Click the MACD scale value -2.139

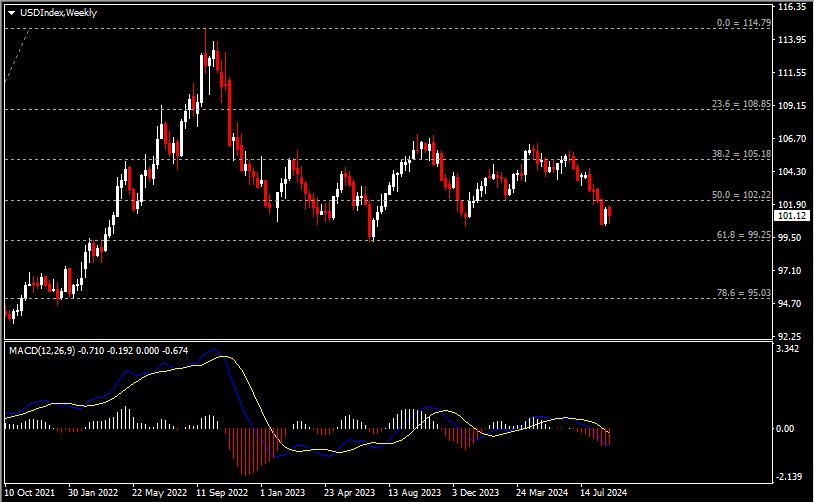pyautogui.click(x=789, y=477)
